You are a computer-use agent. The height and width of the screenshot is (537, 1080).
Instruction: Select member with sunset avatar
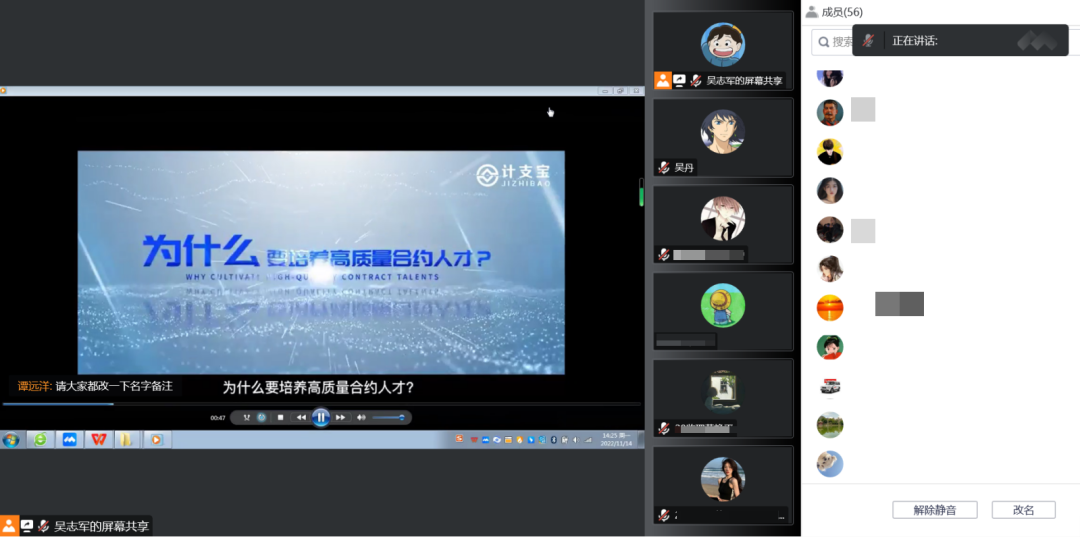click(830, 308)
